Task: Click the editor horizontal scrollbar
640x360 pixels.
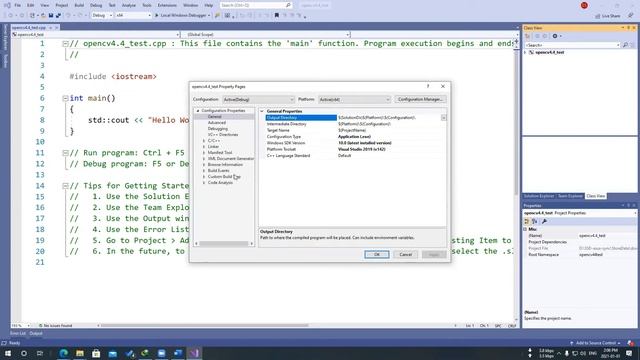Action: (204, 326)
